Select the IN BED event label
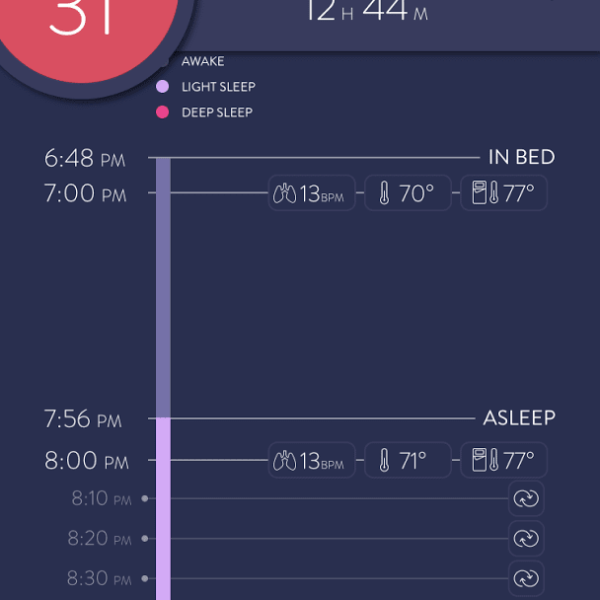 click(x=522, y=157)
